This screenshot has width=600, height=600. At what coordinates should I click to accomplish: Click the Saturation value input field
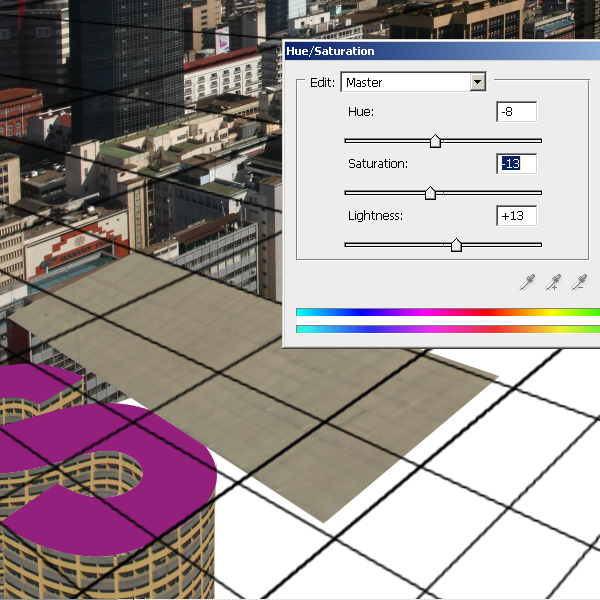(517, 164)
